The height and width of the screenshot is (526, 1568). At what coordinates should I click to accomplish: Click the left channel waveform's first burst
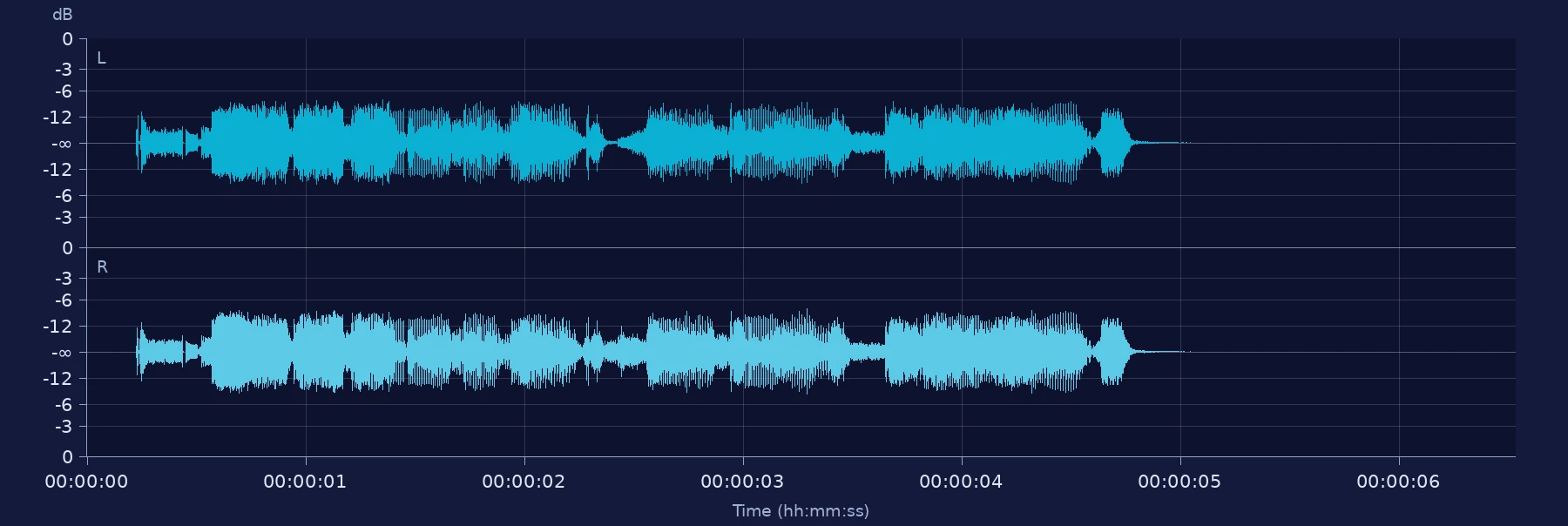click(x=161, y=143)
